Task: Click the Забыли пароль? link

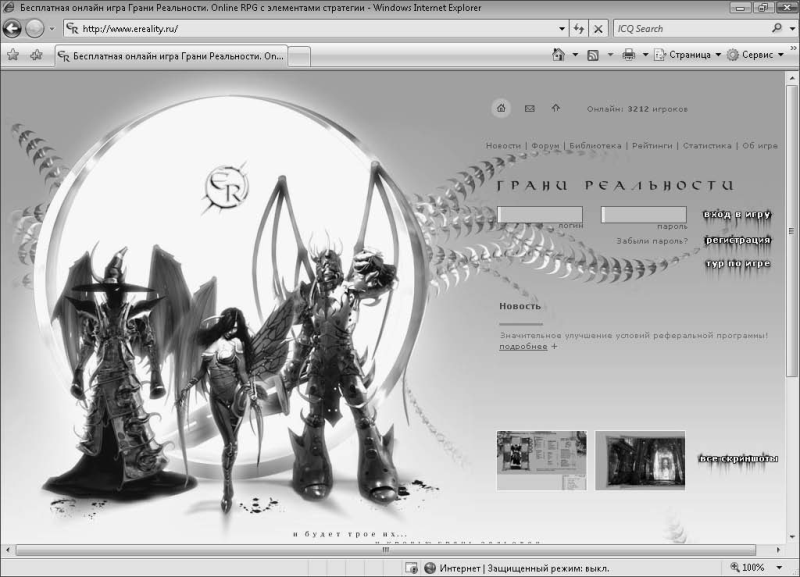Action: point(652,241)
